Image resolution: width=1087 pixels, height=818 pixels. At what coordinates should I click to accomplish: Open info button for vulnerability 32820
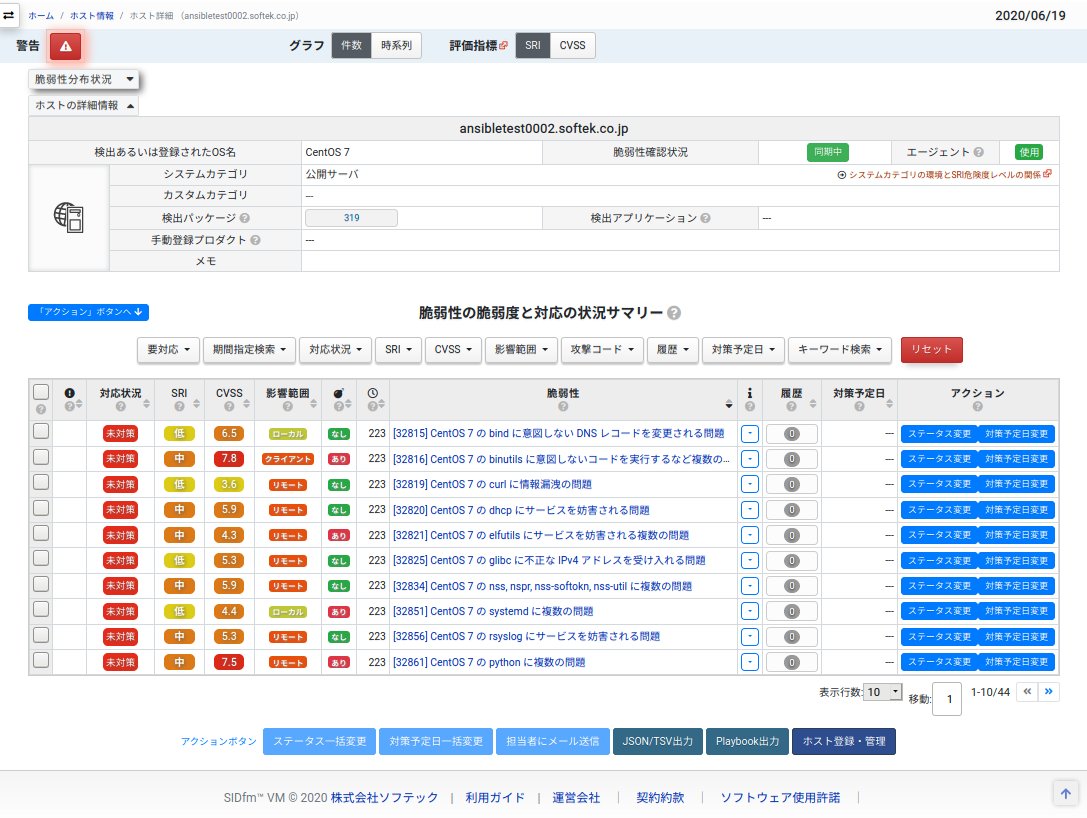pyautogui.click(x=749, y=510)
